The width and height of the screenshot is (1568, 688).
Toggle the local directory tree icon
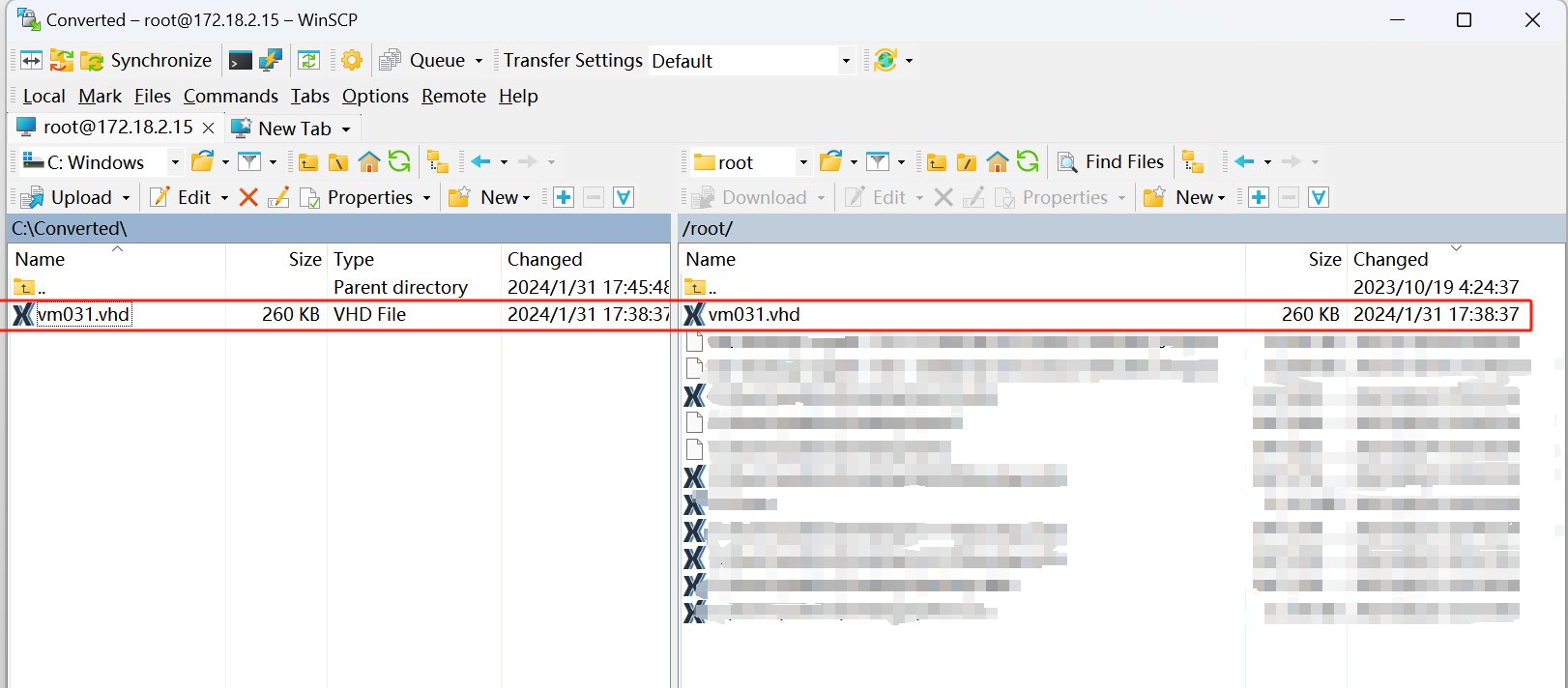point(438,161)
